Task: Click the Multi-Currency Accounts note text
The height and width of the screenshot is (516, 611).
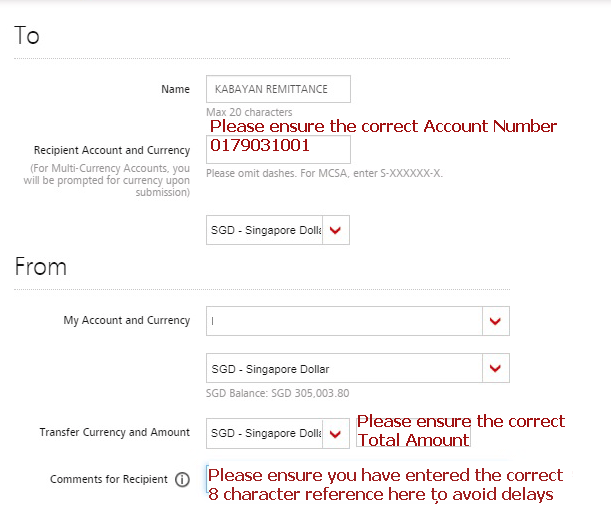Action: point(107,180)
